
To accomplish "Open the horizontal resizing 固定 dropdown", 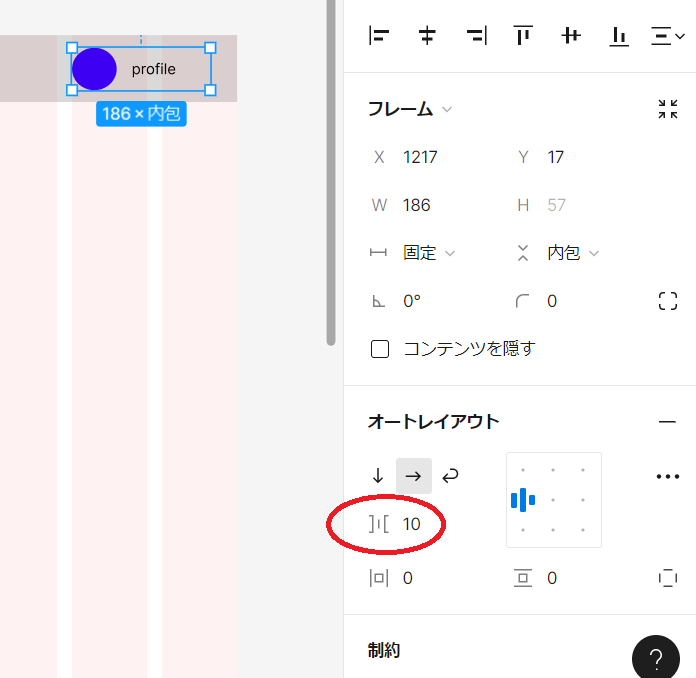I will point(428,253).
